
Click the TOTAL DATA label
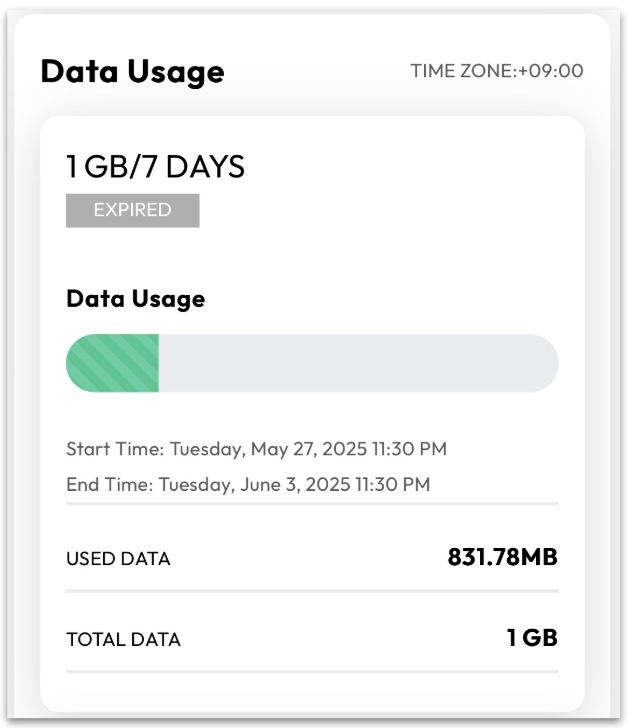(x=123, y=639)
